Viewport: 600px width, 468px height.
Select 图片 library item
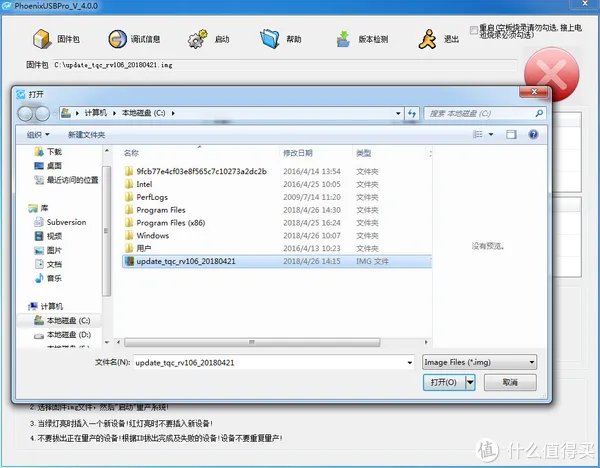[48, 250]
